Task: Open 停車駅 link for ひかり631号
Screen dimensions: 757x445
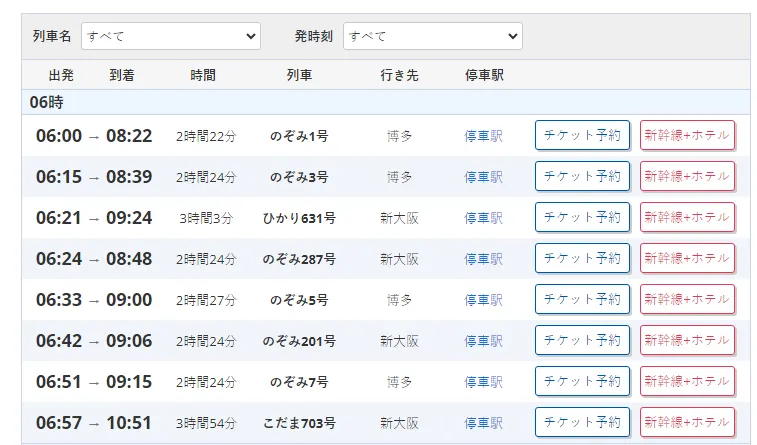Action: (x=484, y=218)
